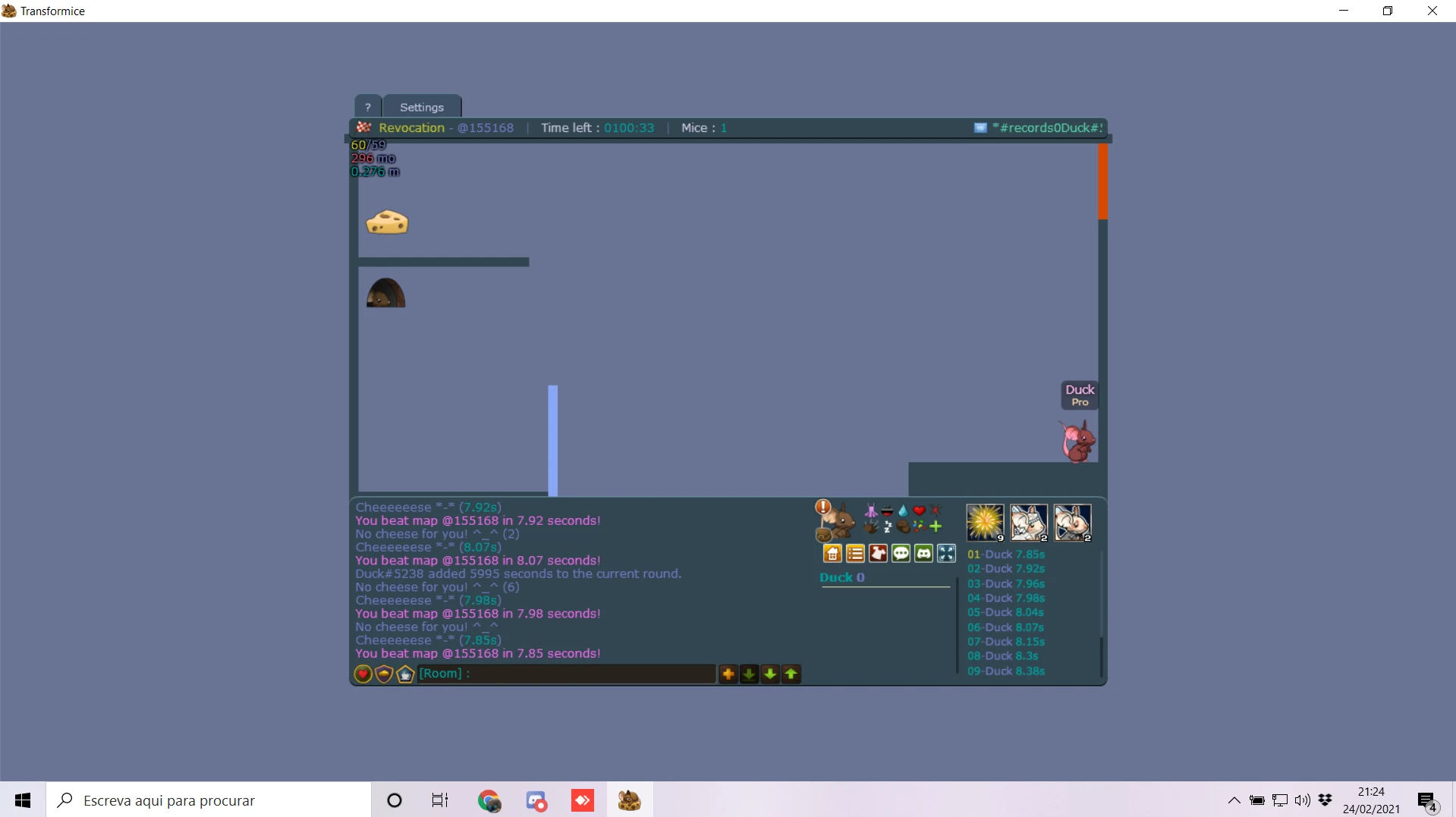Use the sleep emote (ZZZ icon)
This screenshot has height=817, width=1456.
(887, 526)
